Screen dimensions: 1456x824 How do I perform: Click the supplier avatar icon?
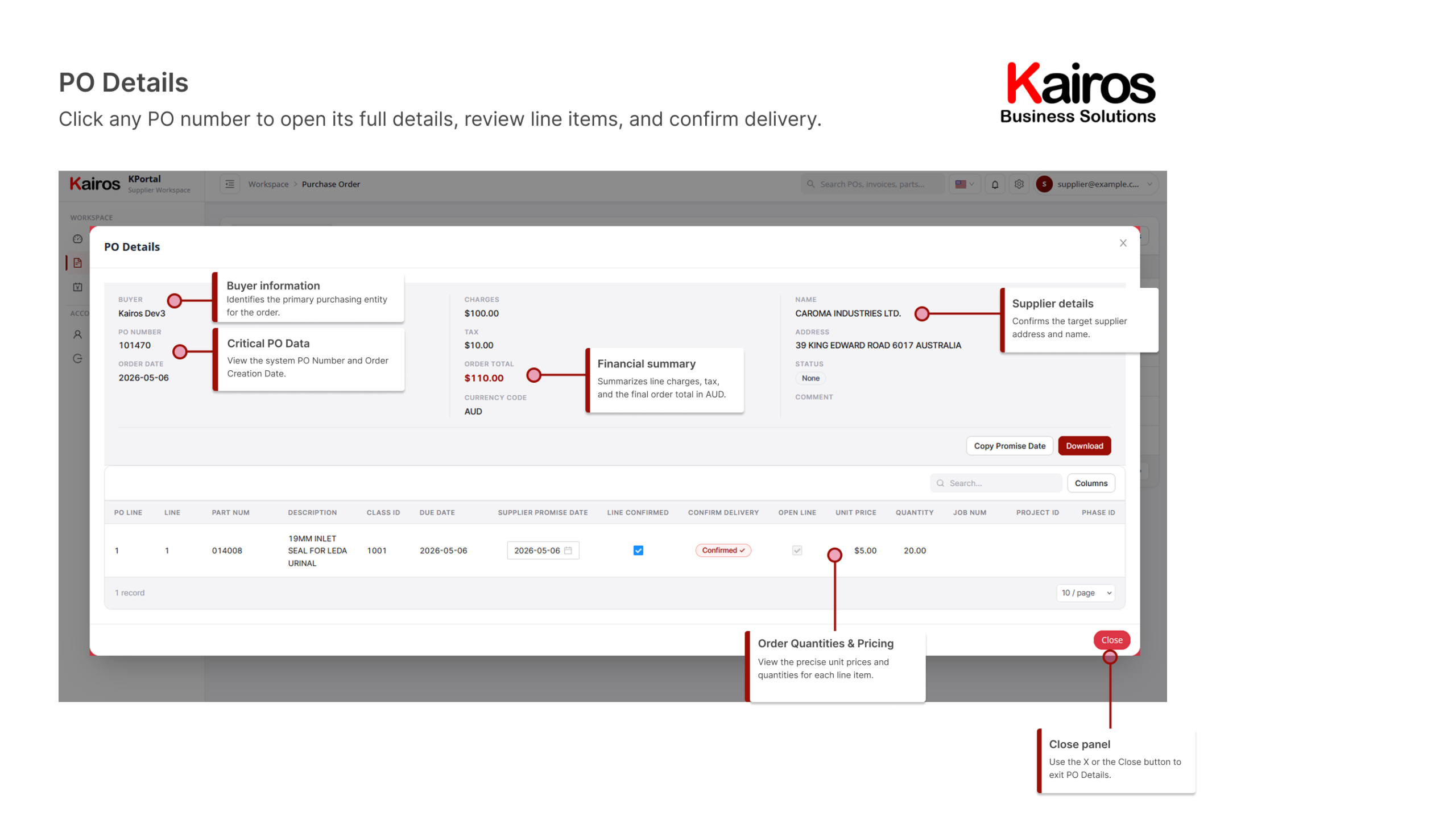click(1044, 184)
